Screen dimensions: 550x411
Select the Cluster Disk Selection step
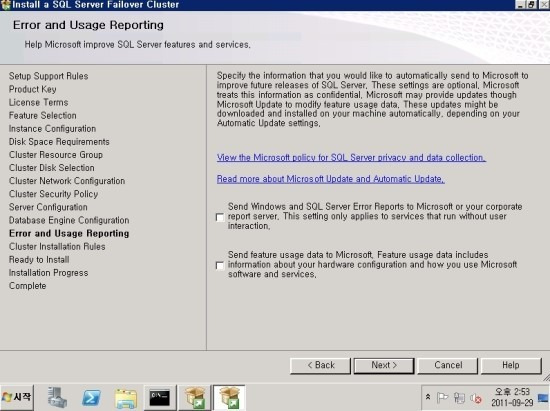[52, 168]
